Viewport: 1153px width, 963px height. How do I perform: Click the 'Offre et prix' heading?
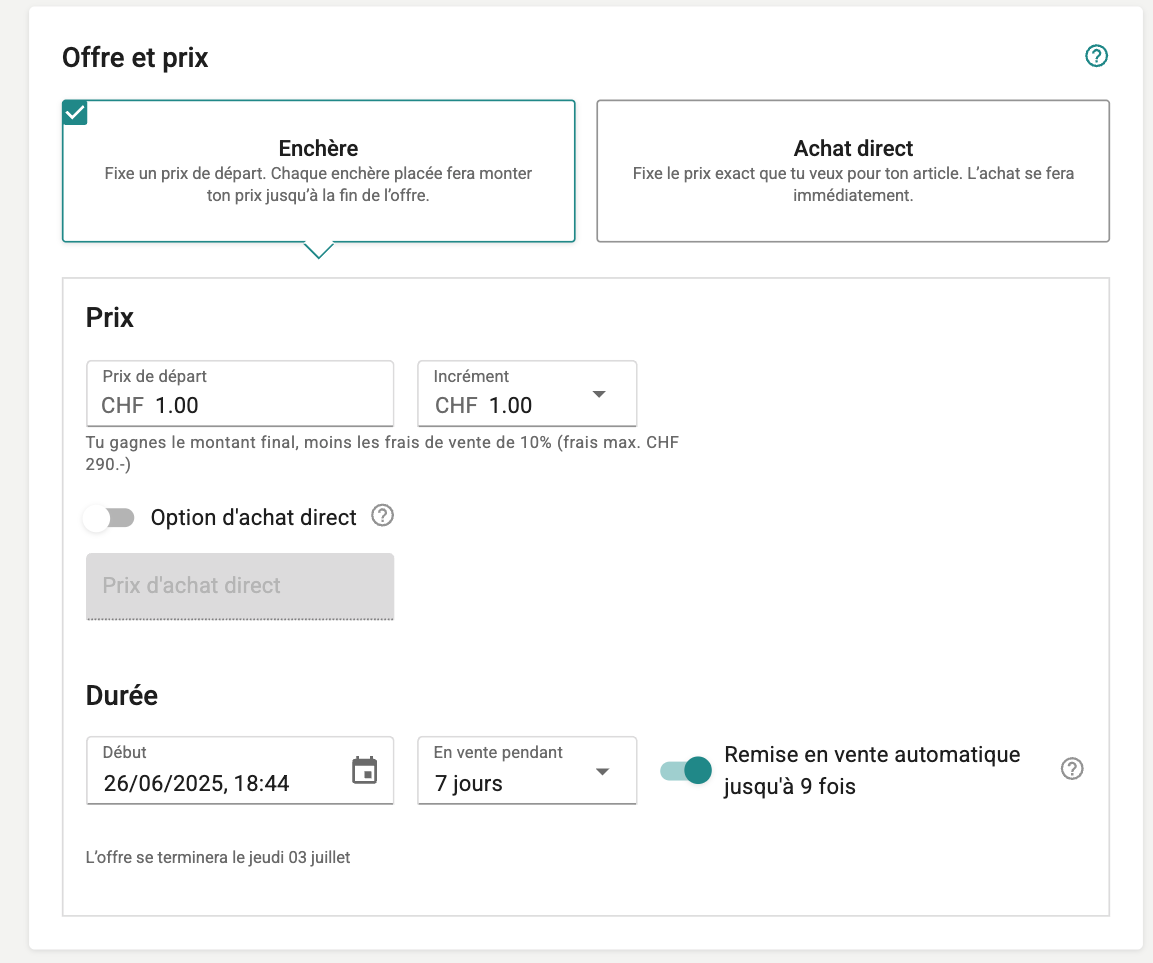pos(135,57)
